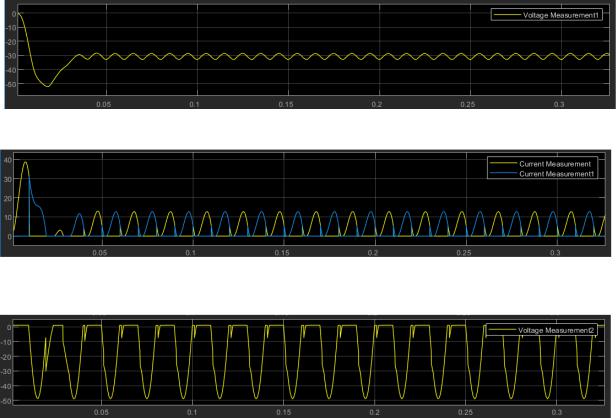
Task: Click the 0.1 time label under Voltage Measurement2 plot
Action: coord(192,412)
